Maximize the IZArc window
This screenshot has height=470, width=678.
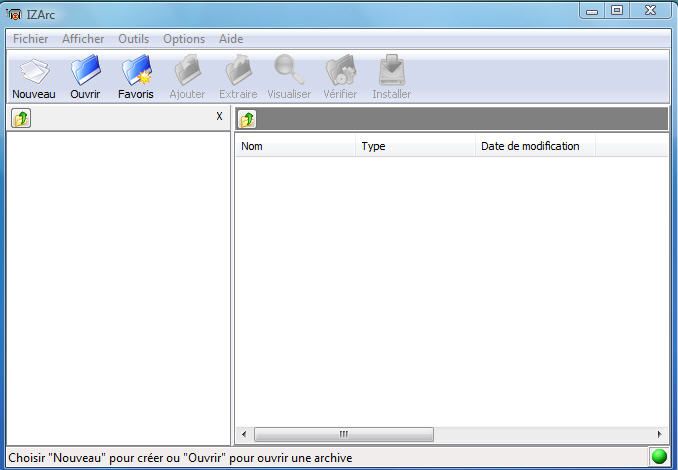click(617, 10)
